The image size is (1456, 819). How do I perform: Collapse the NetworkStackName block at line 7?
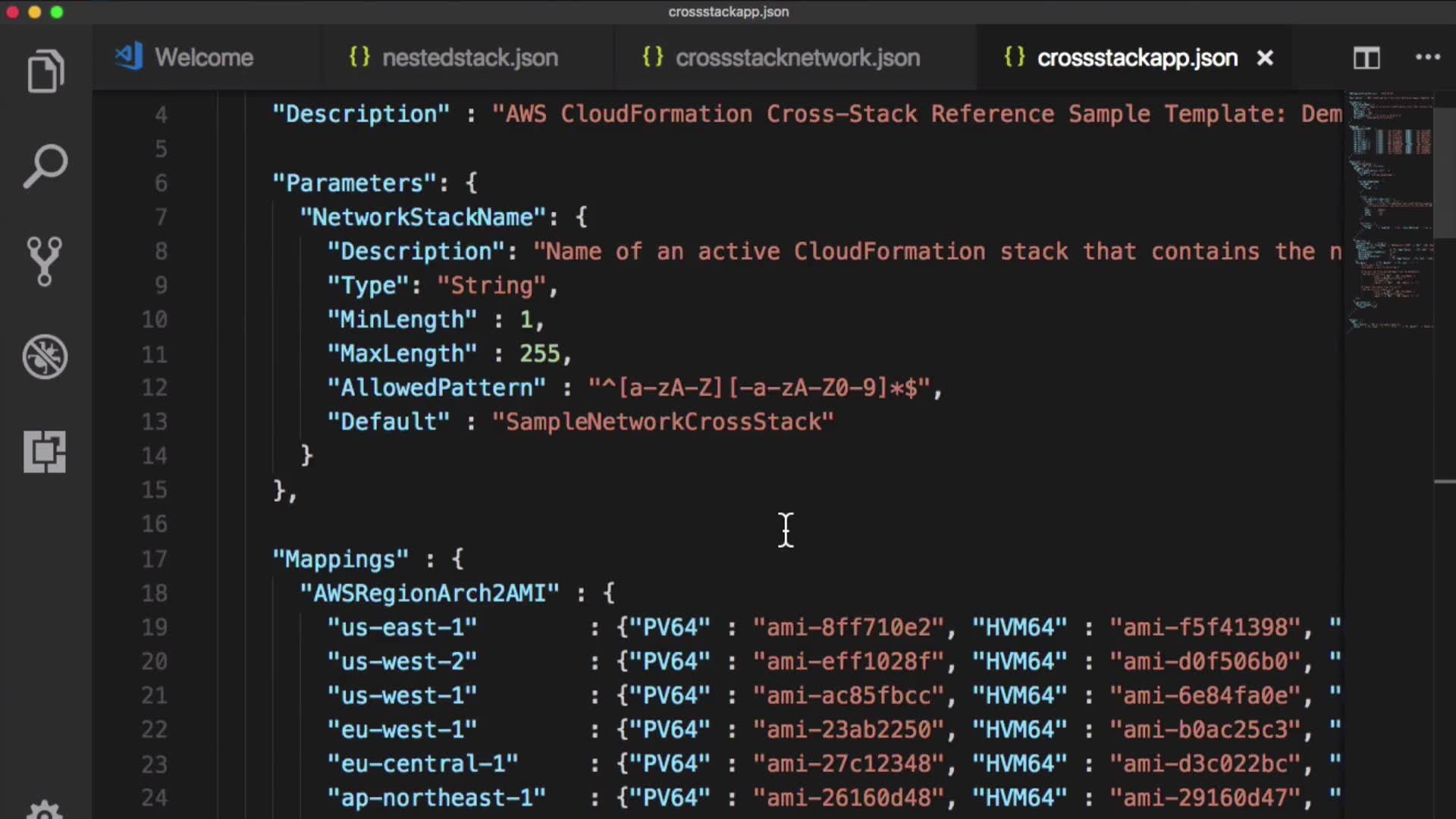tap(199, 217)
